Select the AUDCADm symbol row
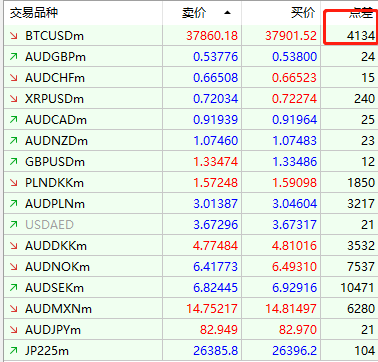 click(x=191, y=120)
